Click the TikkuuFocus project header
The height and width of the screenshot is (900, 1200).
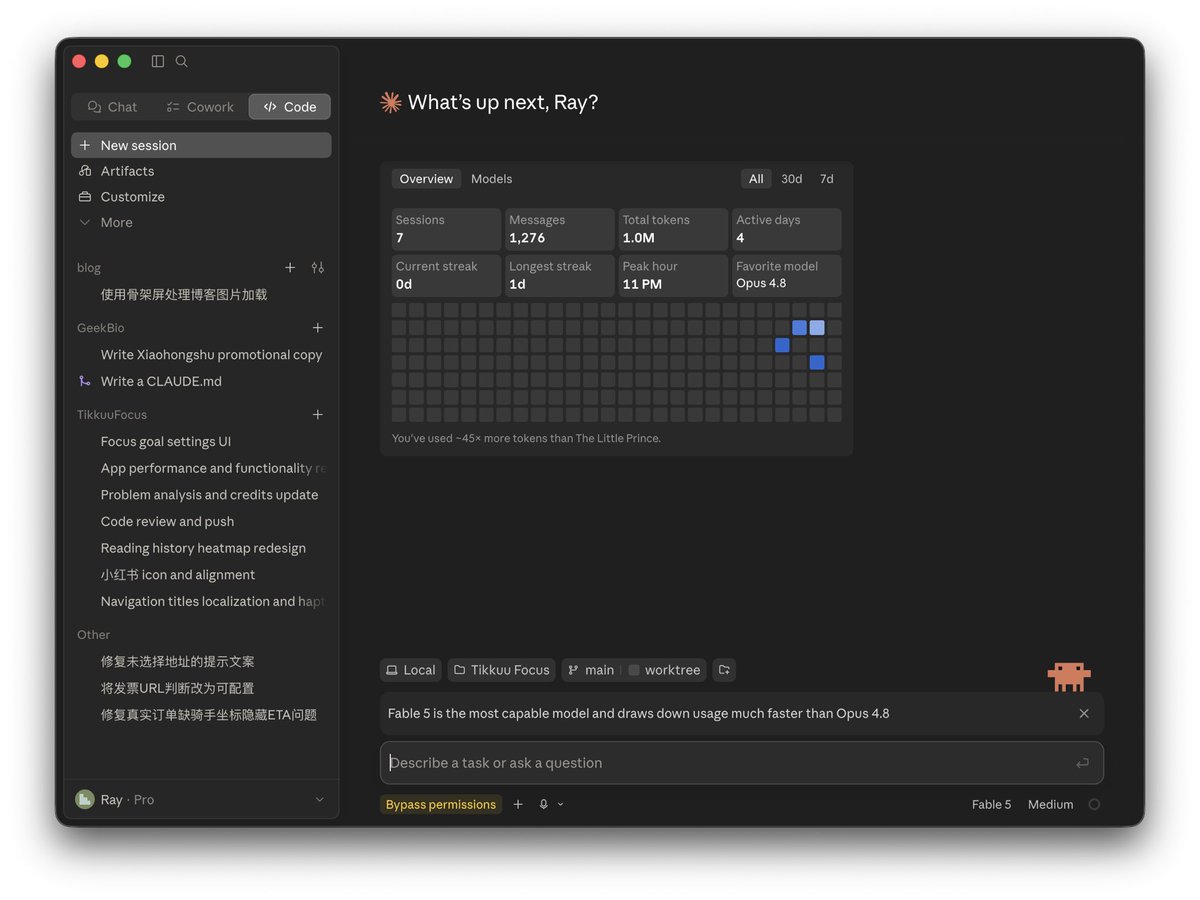tap(112, 415)
